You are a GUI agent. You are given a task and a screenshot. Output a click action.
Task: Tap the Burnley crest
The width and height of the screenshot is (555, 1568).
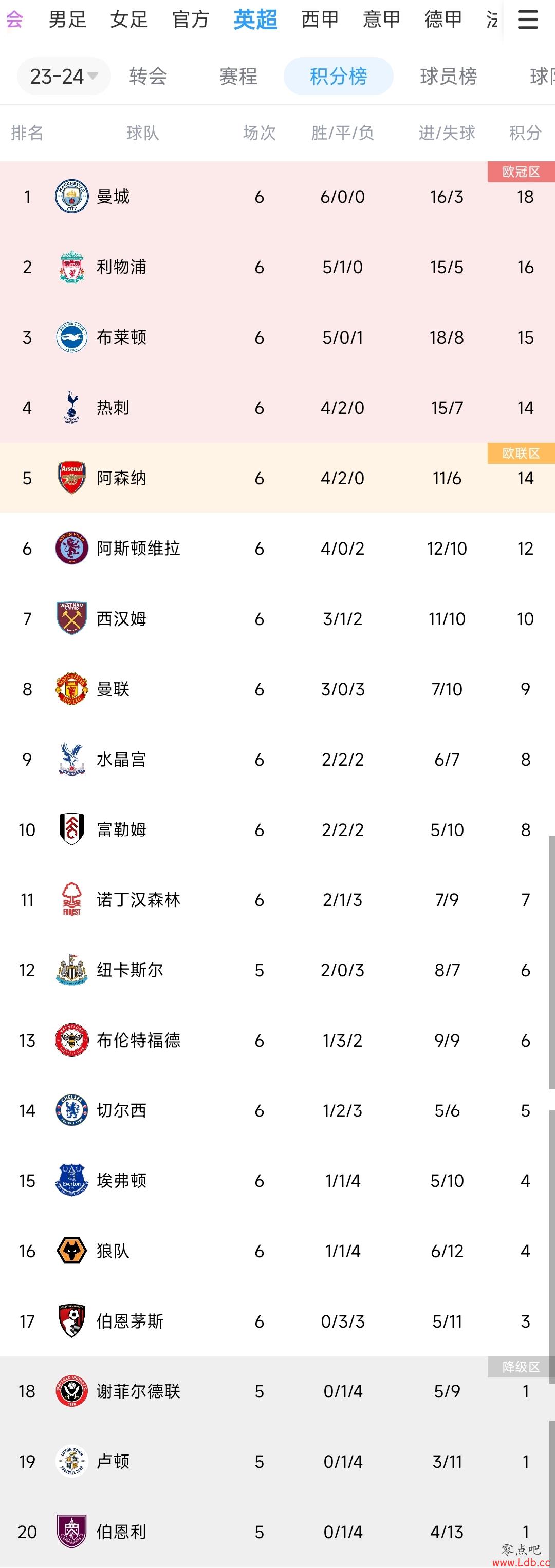(71, 1532)
